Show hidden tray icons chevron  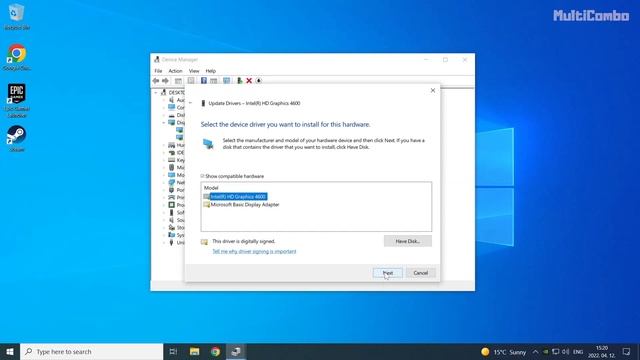pyautogui.click(x=535, y=352)
